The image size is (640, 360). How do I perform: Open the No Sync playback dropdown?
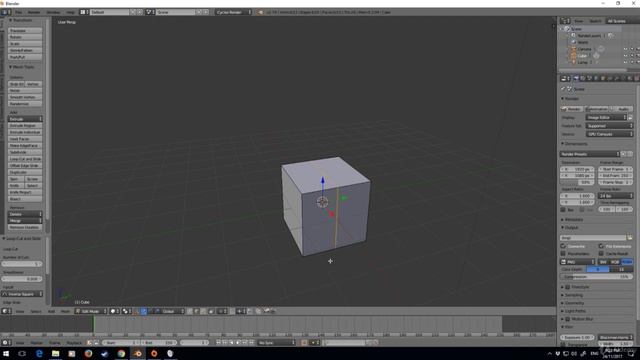tap(276, 343)
